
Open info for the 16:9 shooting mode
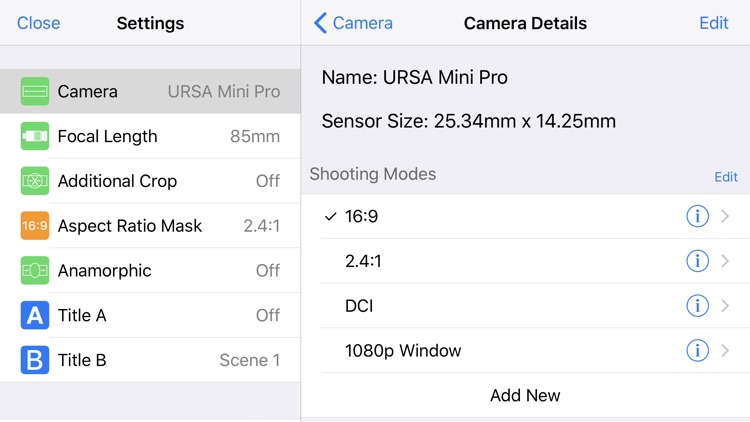(x=697, y=216)
